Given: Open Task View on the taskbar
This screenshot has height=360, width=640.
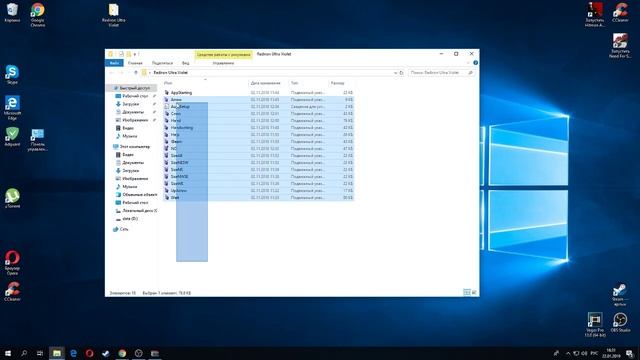Looking at the screenshot, I should click(x=40, y=353).
